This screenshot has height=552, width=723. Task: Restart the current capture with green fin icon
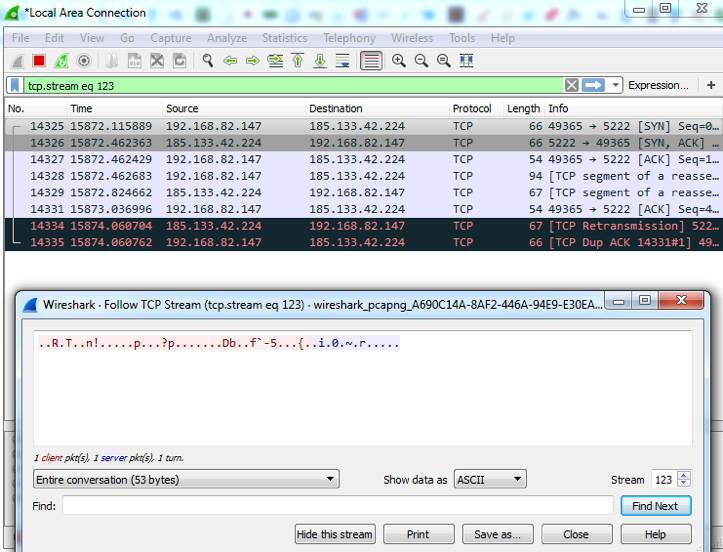click(x=61, y=60)
